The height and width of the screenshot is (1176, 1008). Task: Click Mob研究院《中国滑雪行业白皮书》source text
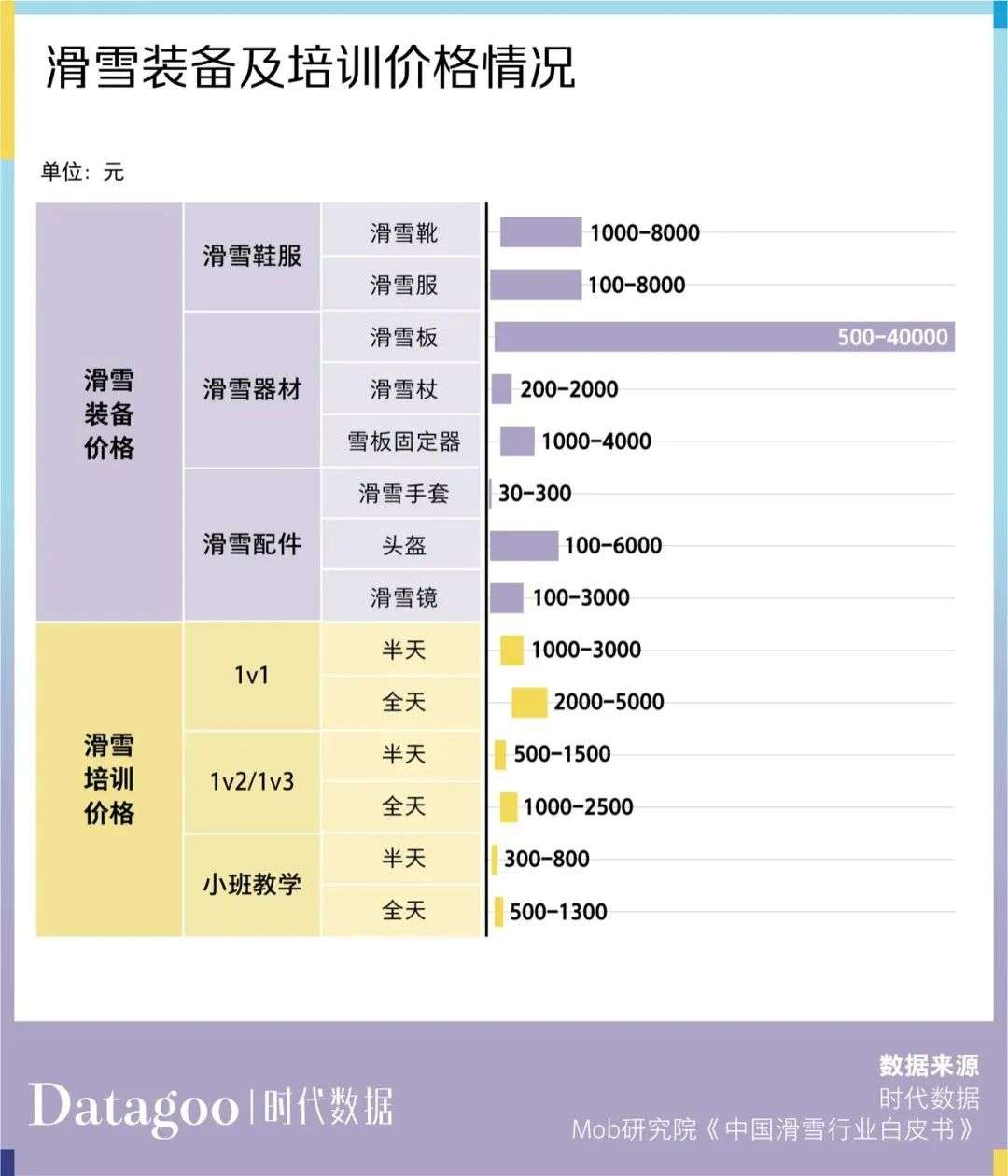(x=775, y=1129)
